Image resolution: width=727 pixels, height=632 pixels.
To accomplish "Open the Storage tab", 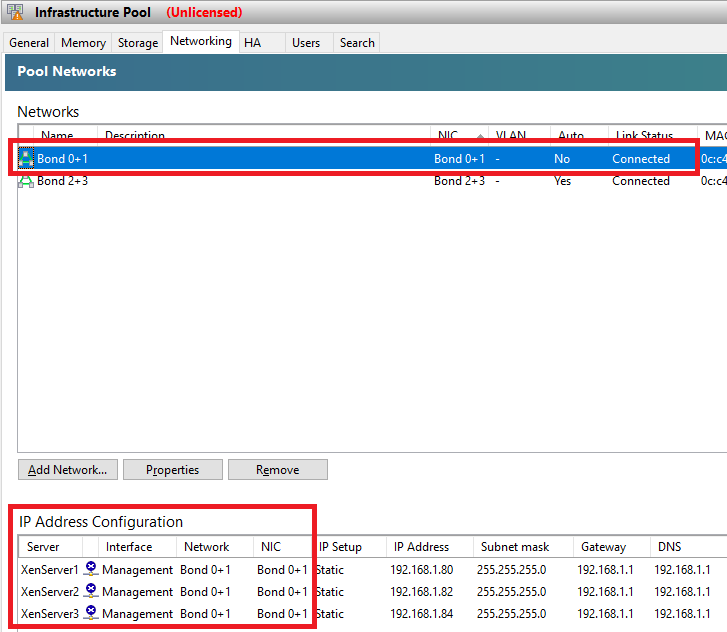I will [138, 43].
